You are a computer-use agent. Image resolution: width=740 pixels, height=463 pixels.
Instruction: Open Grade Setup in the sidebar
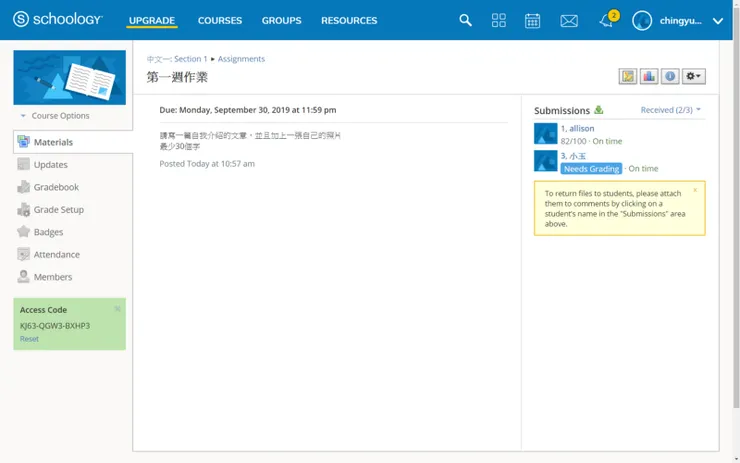(x=59, y=210)
